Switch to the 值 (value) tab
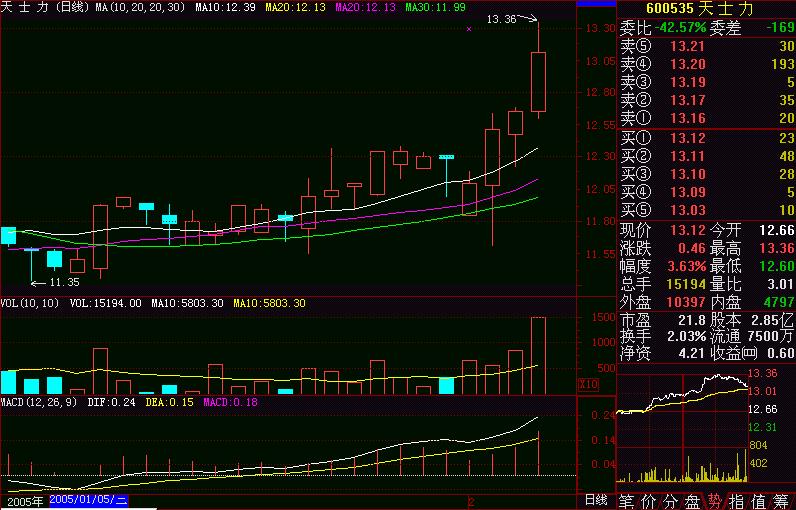 [x=760, y=500]
